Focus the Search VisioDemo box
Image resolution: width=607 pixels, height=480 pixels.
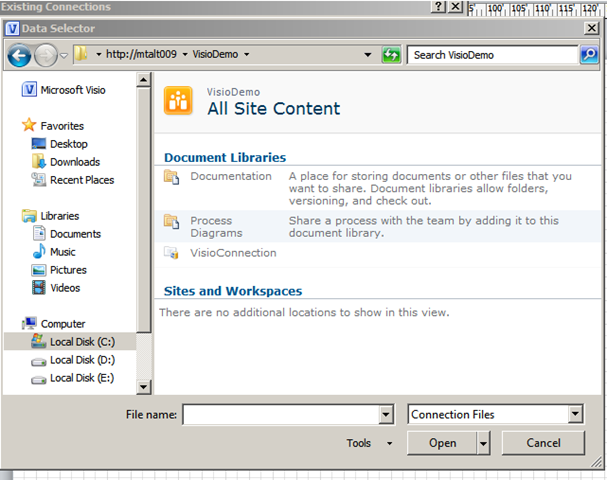(x=492, y=55)
